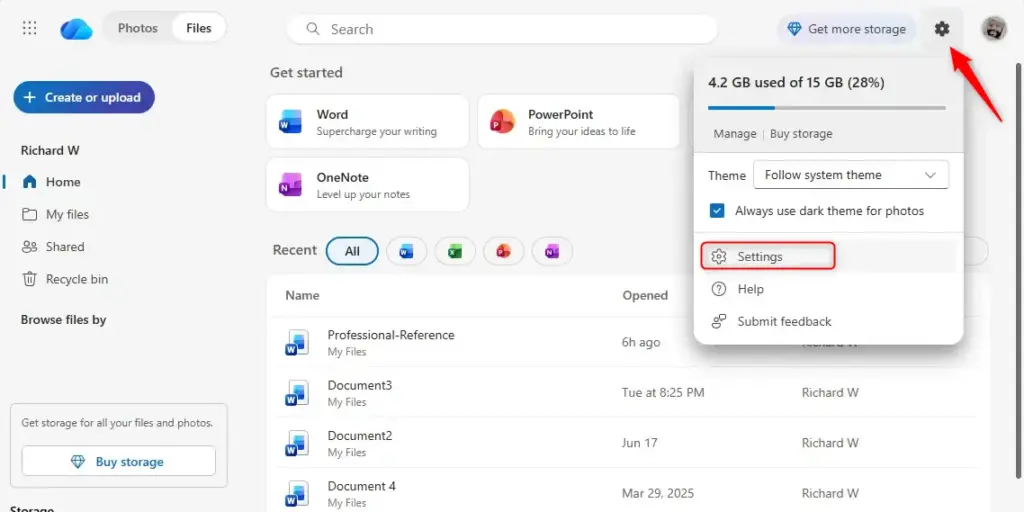Image resolution: width=1024 pixels, height=512 pixels.
Task: Click the Search input field
Action: pyautogui.click(x=502, y=29)
